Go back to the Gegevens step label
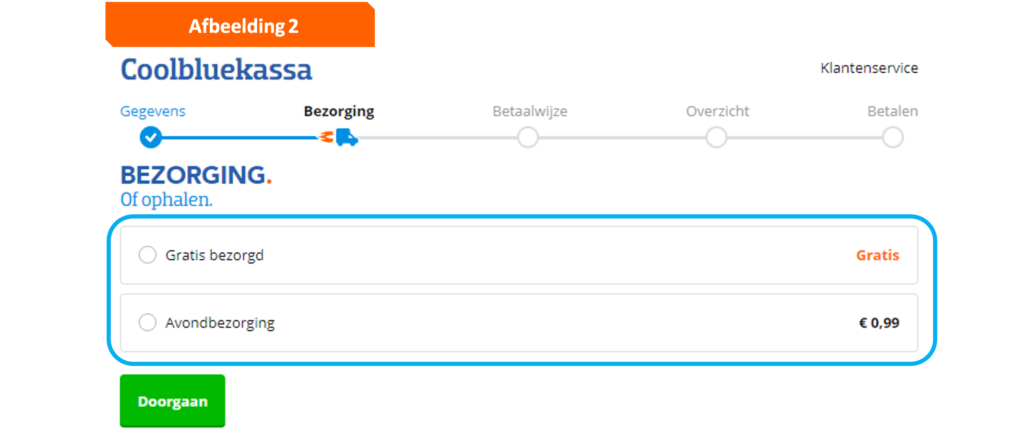This screenshot has height=437, width=1024. point(153,111)
